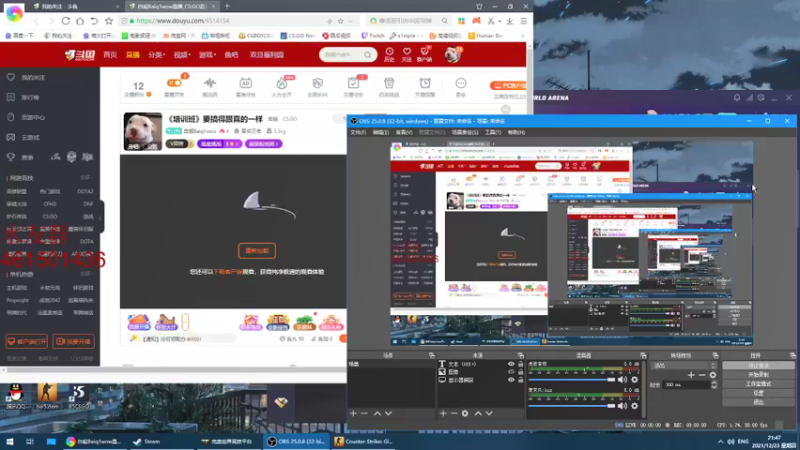Image resolution: width=800 pixels, height=450 pixels.
Task: Adjust microphone volume slider
Action: tap(571, 406)
